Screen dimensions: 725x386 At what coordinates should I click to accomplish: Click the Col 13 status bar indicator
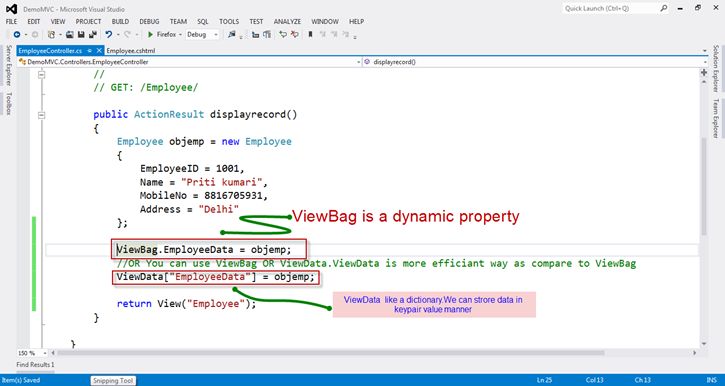(x=595, y=380)
